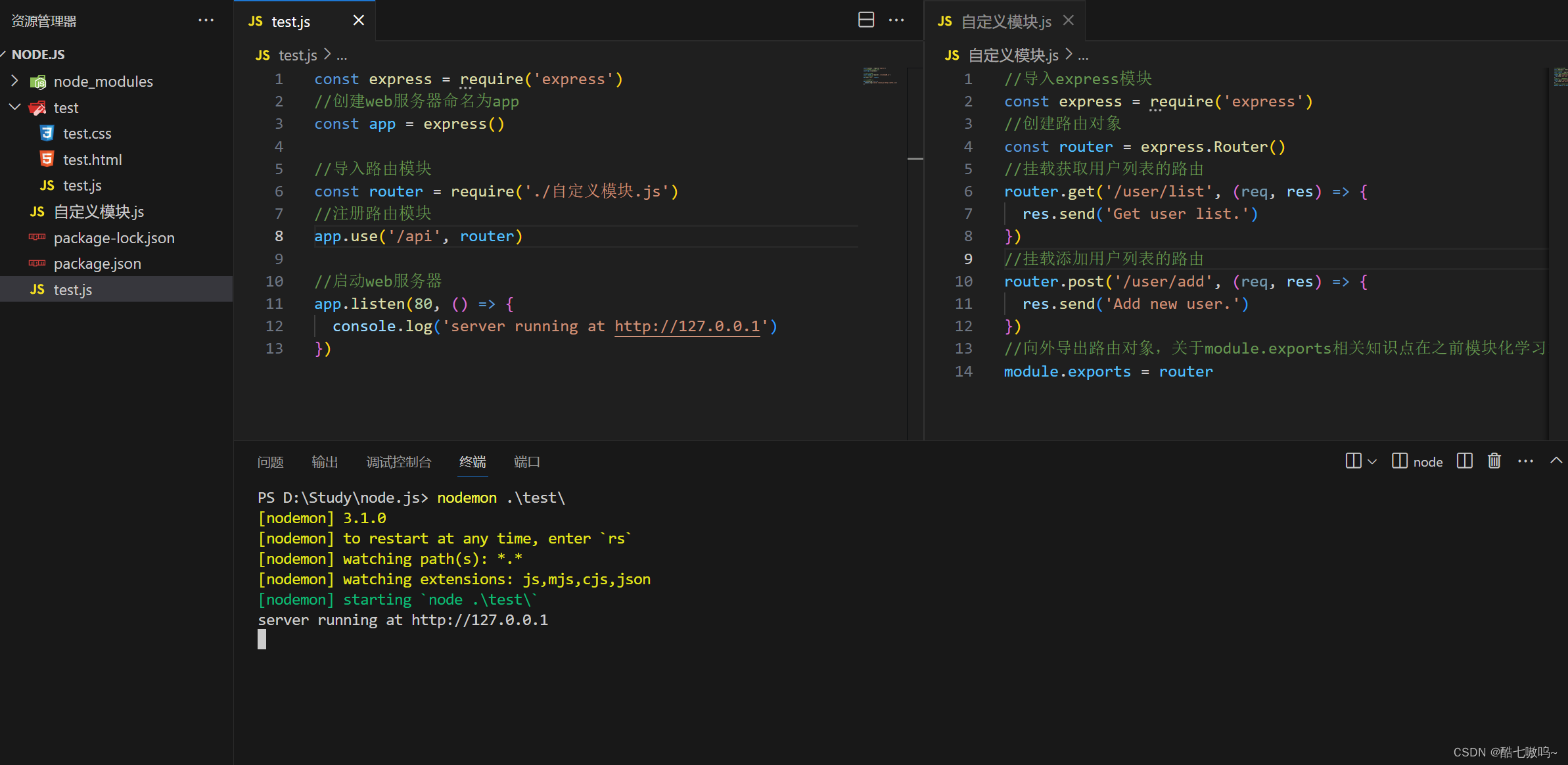
Task: Open terminal panel more actions menu
Action: [x=1525, y=461]
